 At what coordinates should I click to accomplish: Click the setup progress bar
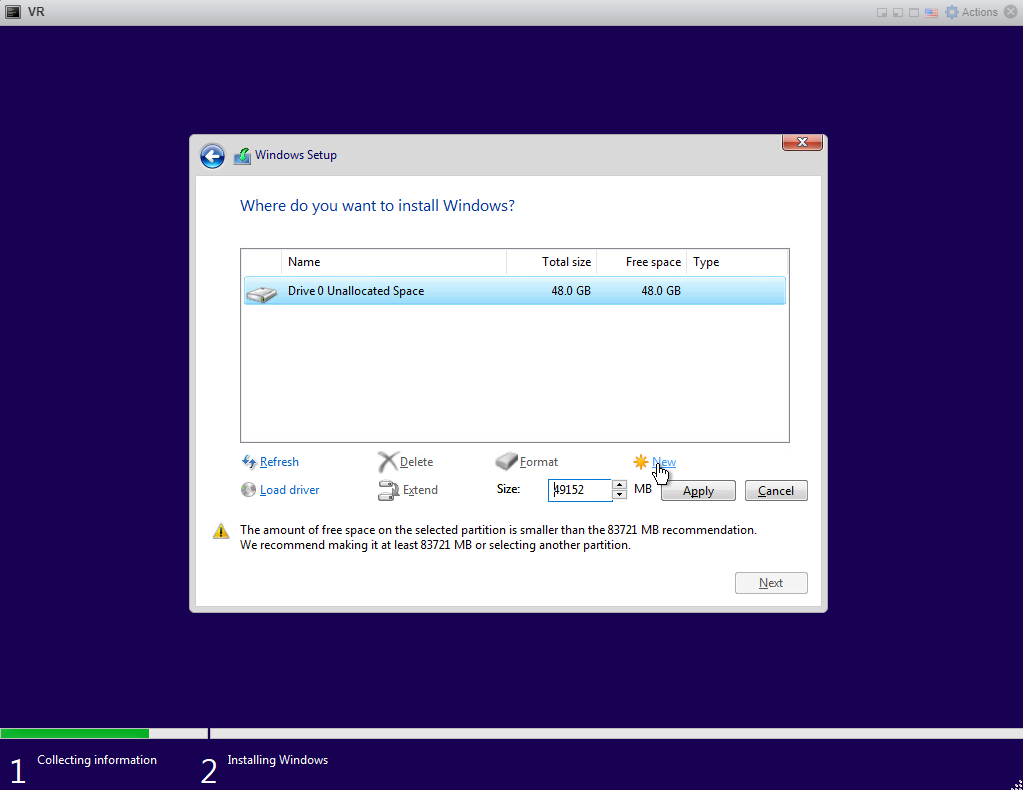(x=512, y=733)
